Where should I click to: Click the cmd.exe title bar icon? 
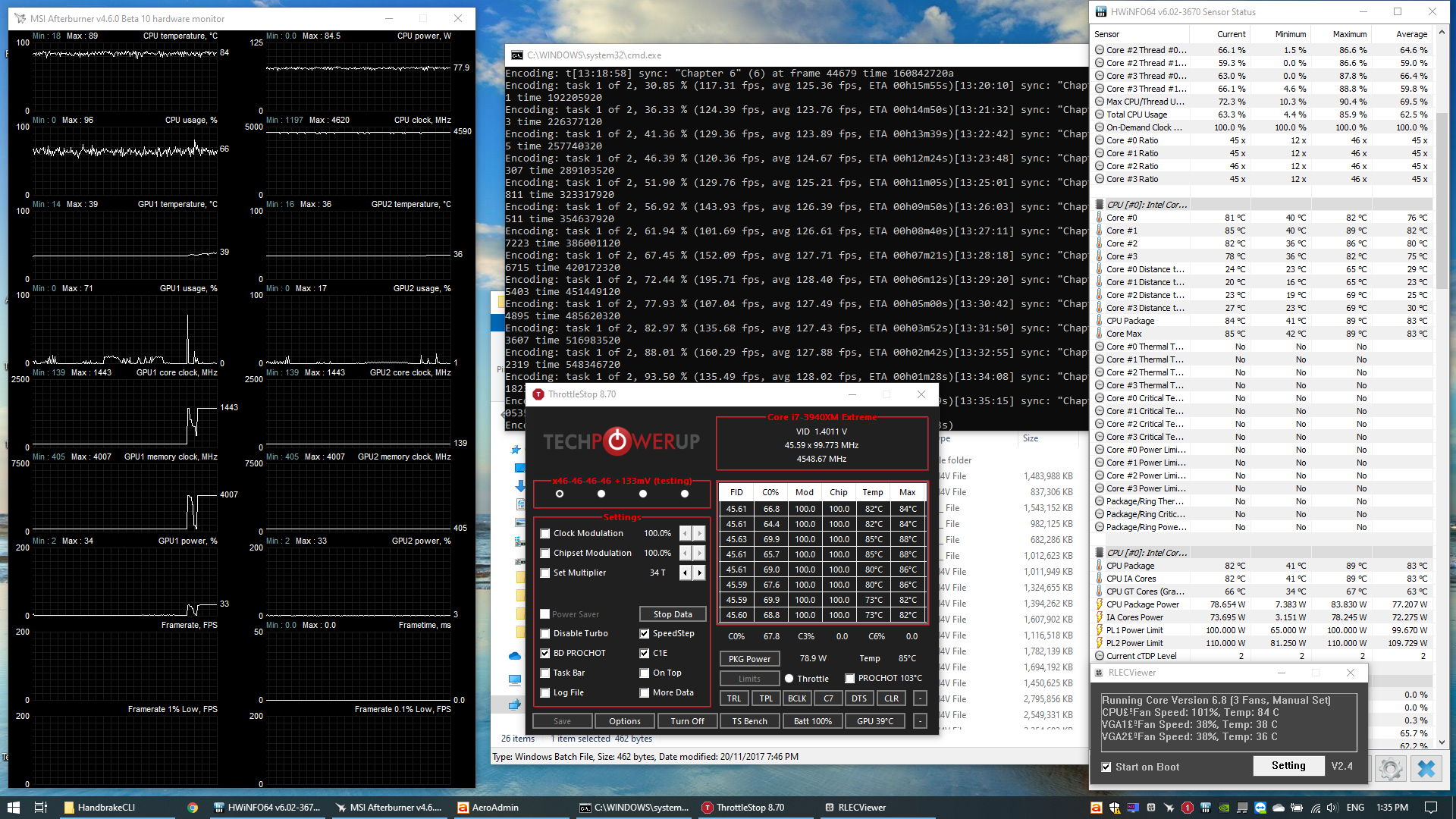517,55
